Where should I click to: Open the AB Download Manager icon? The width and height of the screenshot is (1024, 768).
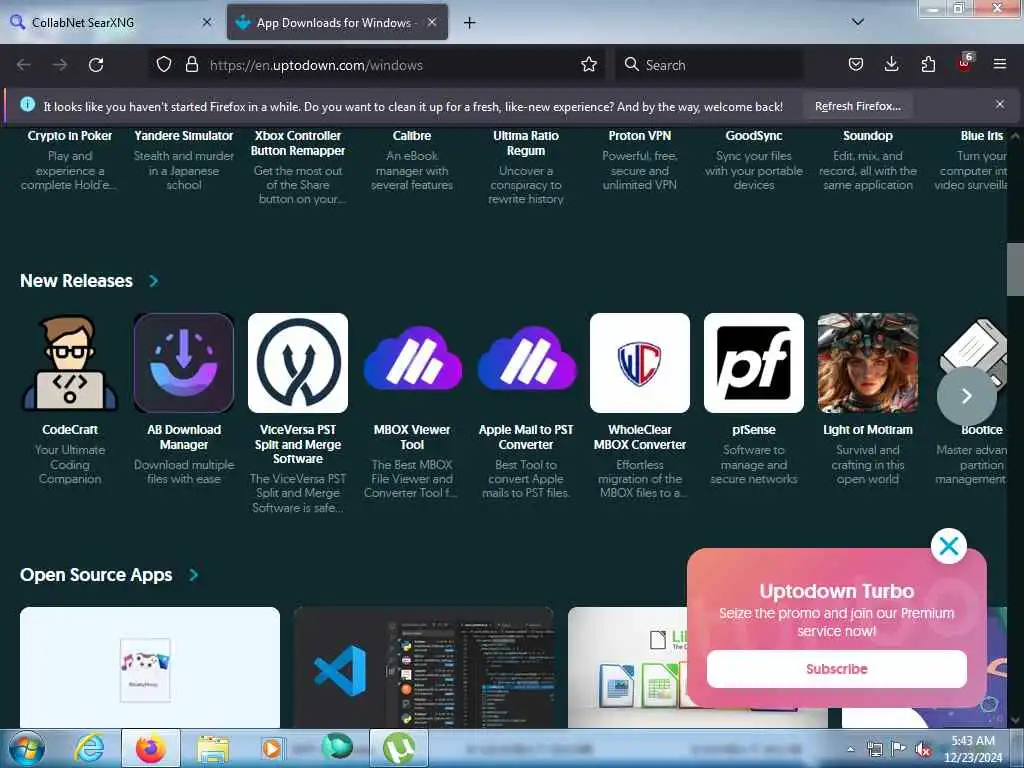pos(184,363)
